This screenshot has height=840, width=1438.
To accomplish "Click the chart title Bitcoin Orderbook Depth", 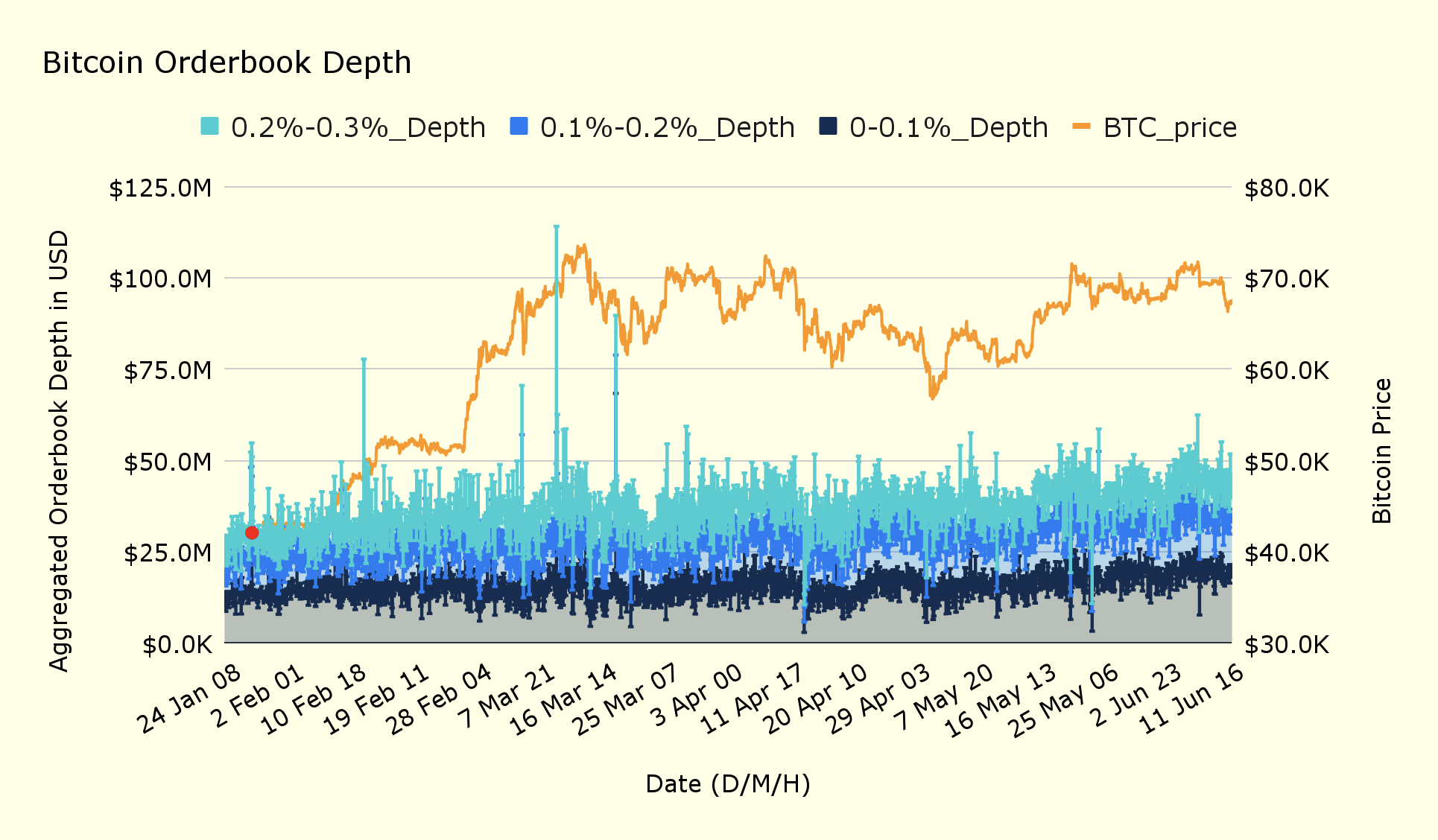I will 227,63.
